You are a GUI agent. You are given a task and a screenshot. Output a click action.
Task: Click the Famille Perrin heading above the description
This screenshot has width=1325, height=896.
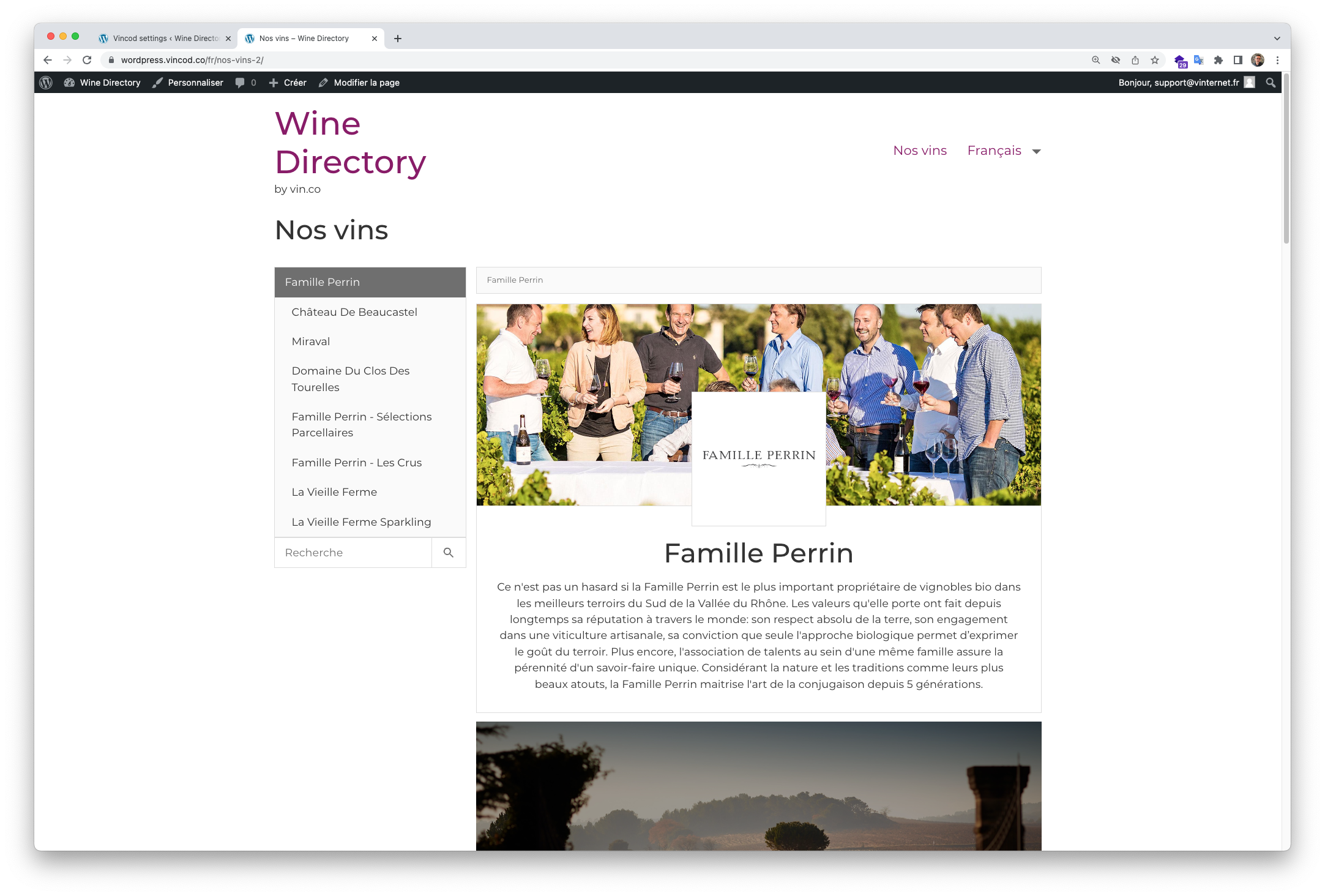tap(759, 553)
